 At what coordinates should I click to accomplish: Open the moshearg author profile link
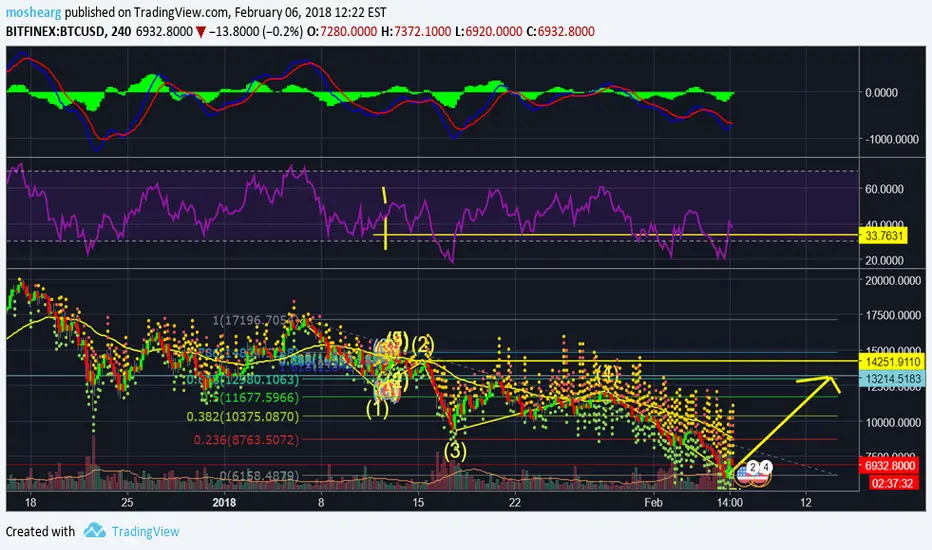click(x=33, y=12)
